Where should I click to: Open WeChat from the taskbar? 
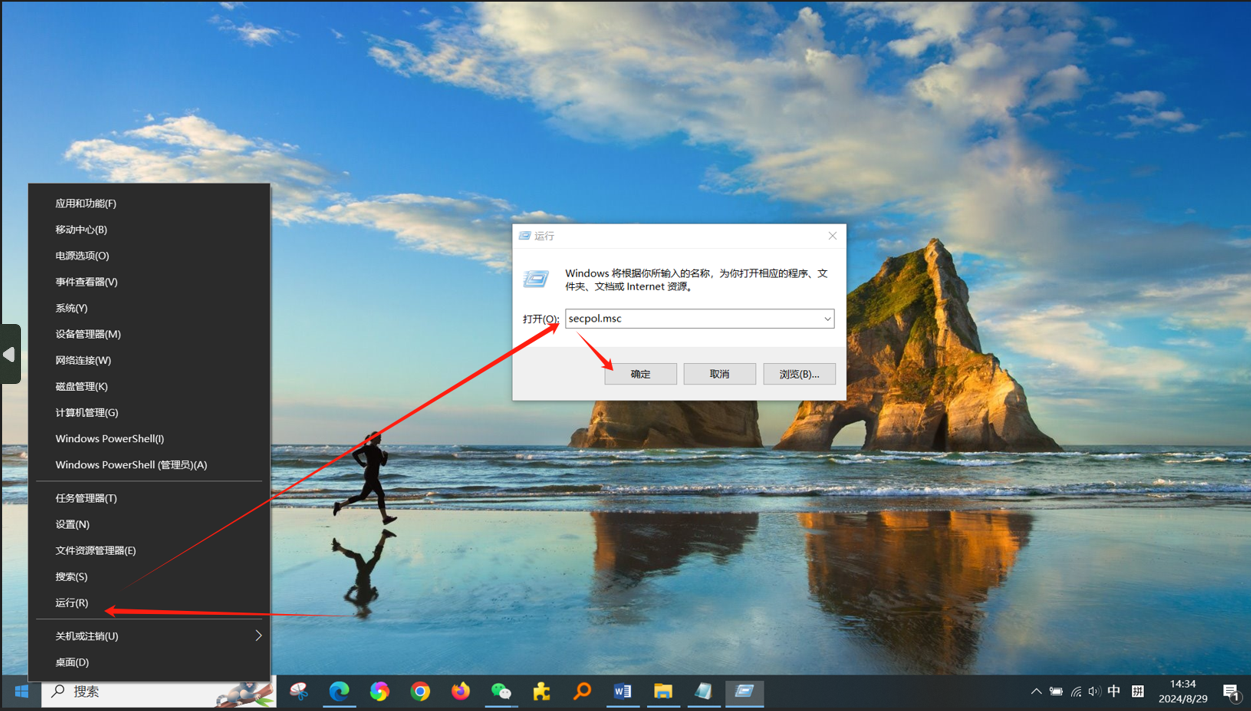click(x=501, y=691)
